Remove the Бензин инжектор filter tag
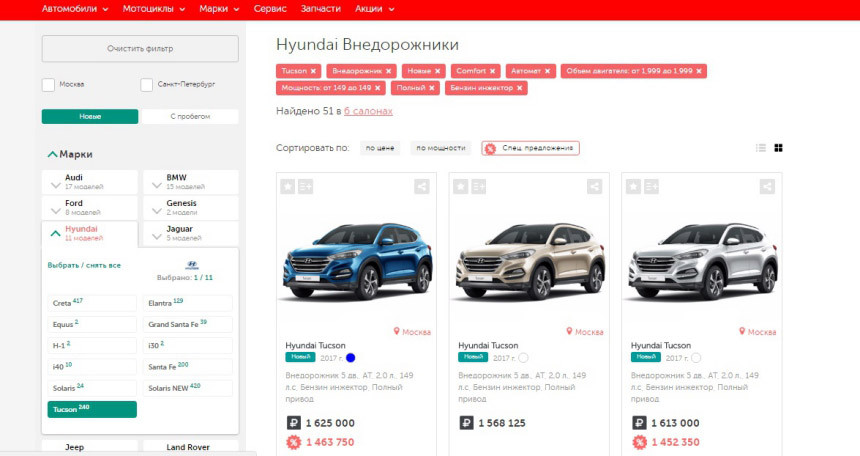Viewport: 860px width, 456px height. (519, 88)
